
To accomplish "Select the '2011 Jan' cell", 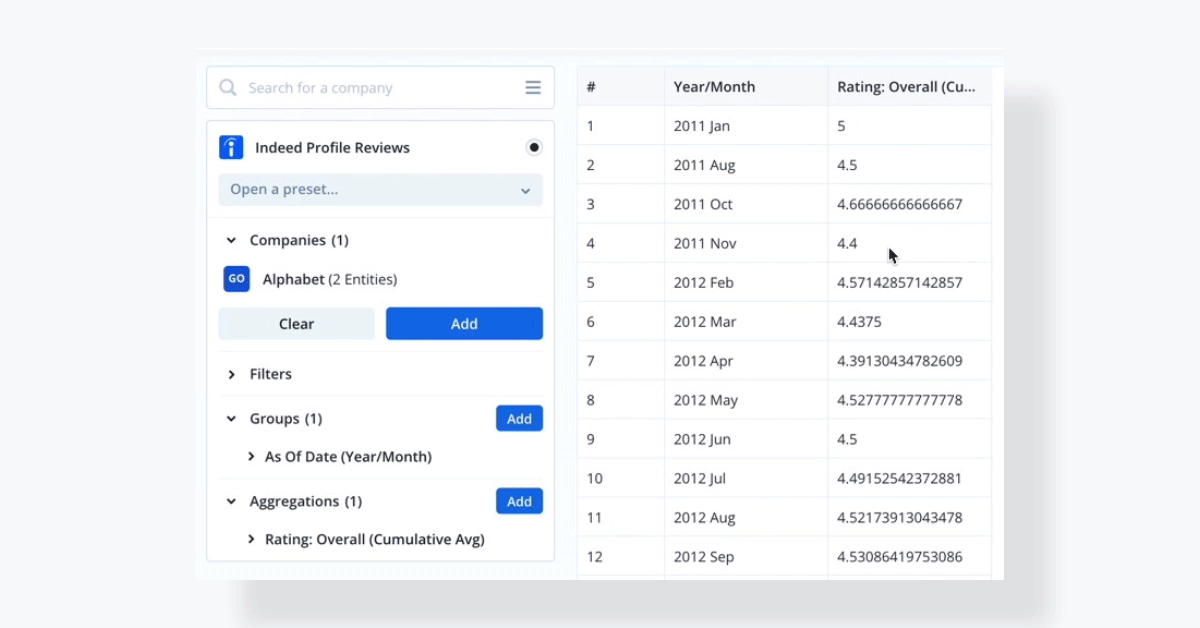I will point(746,126).
